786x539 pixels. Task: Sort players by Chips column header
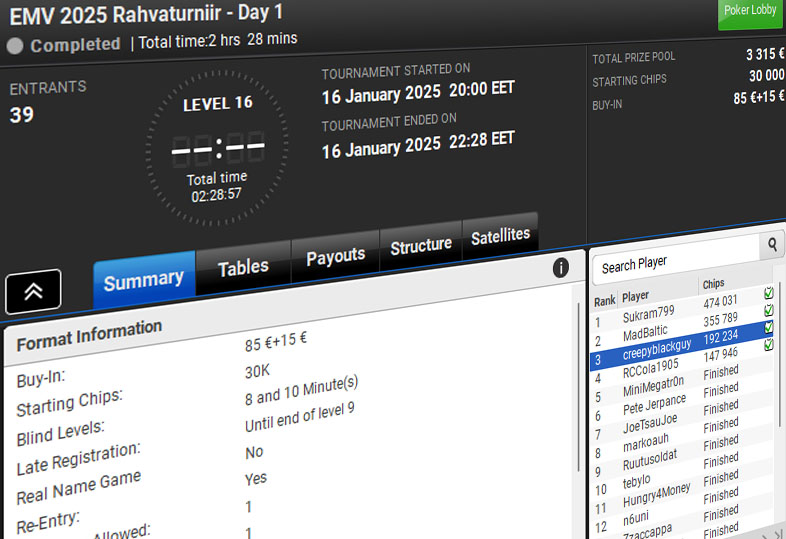714,284
